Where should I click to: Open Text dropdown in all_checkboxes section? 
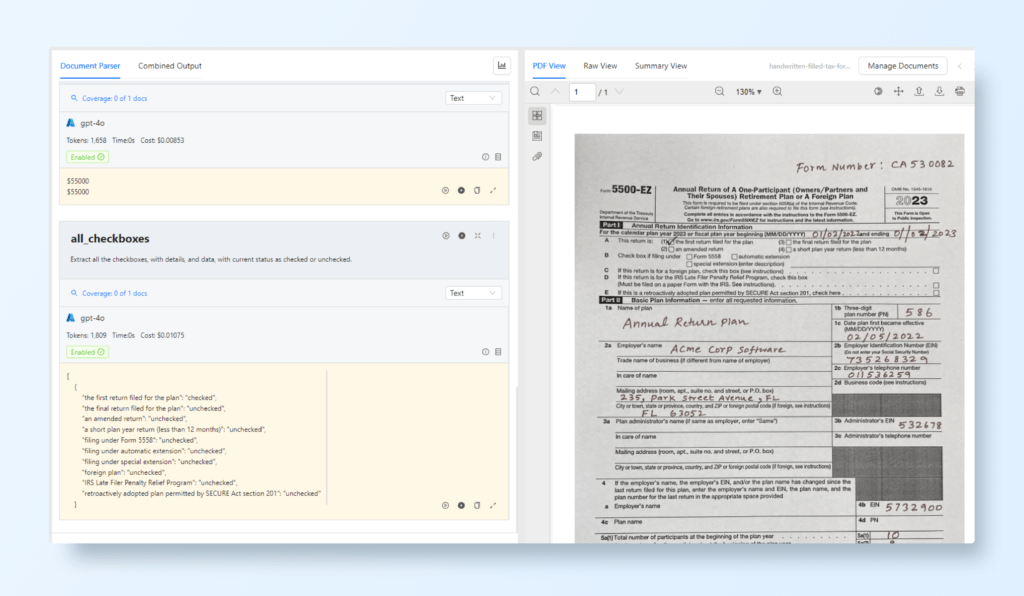pos(473,293)
